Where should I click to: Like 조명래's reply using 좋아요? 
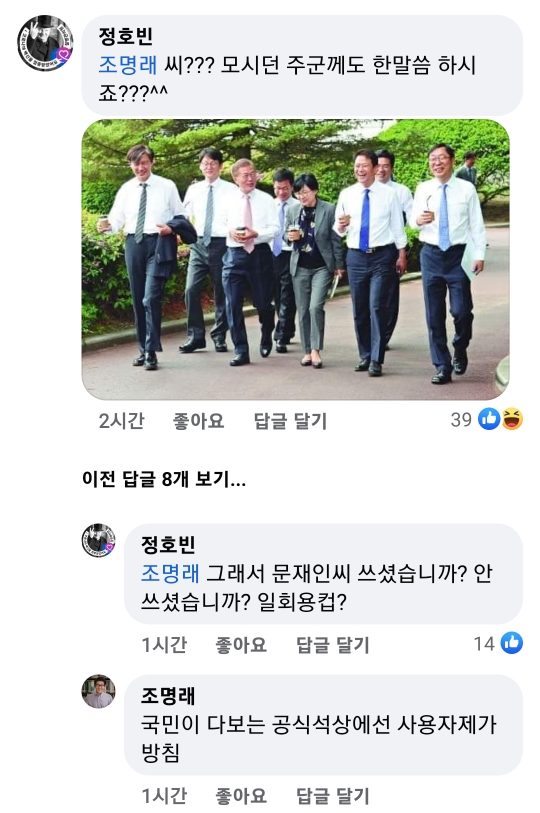pyautogui.click(x=241, y=796)
